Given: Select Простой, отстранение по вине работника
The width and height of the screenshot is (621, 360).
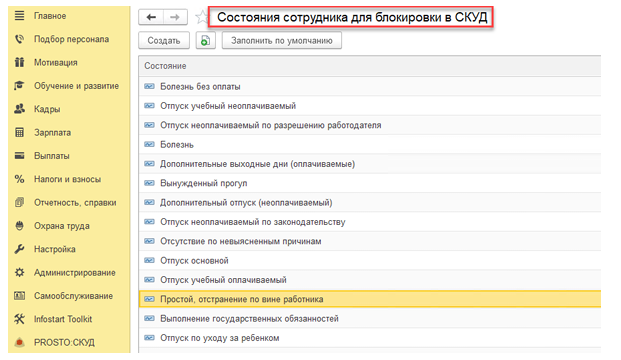Looking at the screenshot, I should point(370,299).
